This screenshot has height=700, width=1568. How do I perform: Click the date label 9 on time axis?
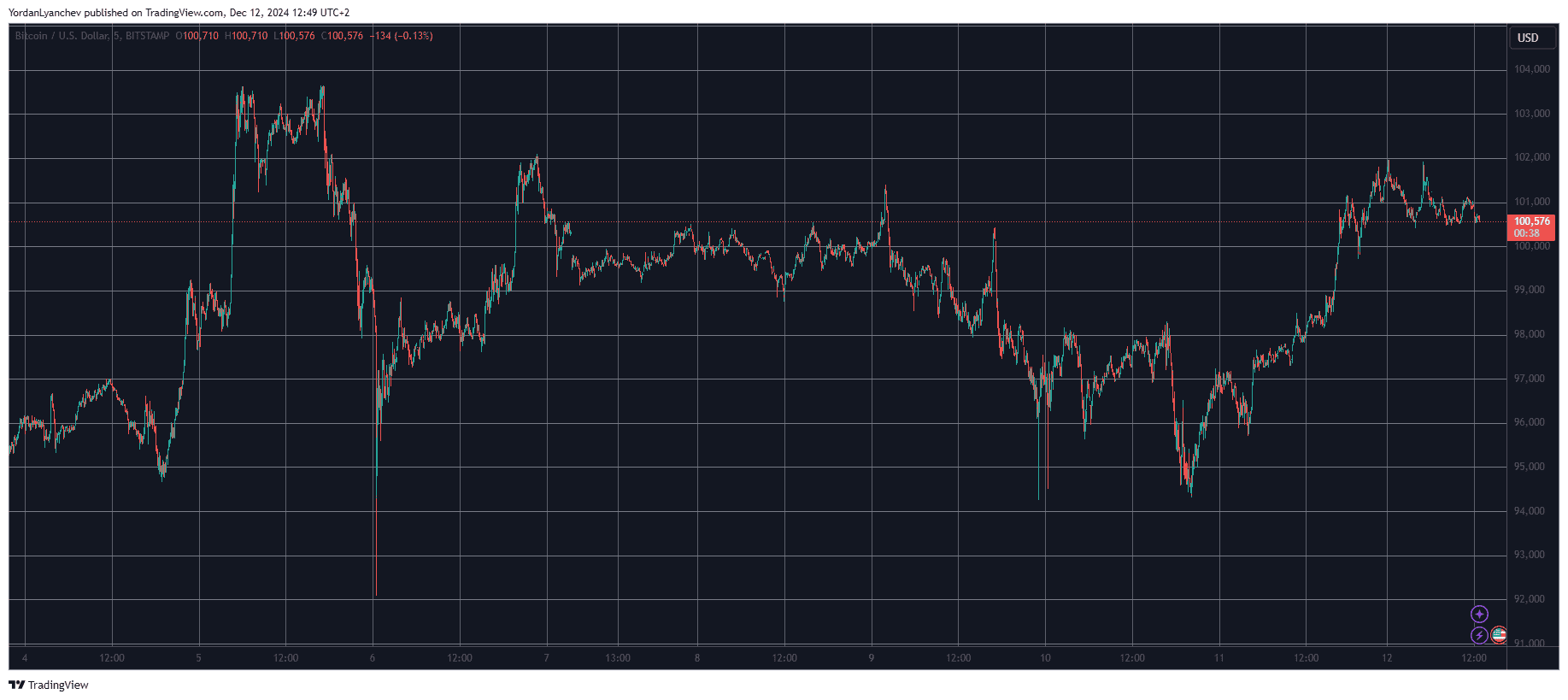click(872, 658)
